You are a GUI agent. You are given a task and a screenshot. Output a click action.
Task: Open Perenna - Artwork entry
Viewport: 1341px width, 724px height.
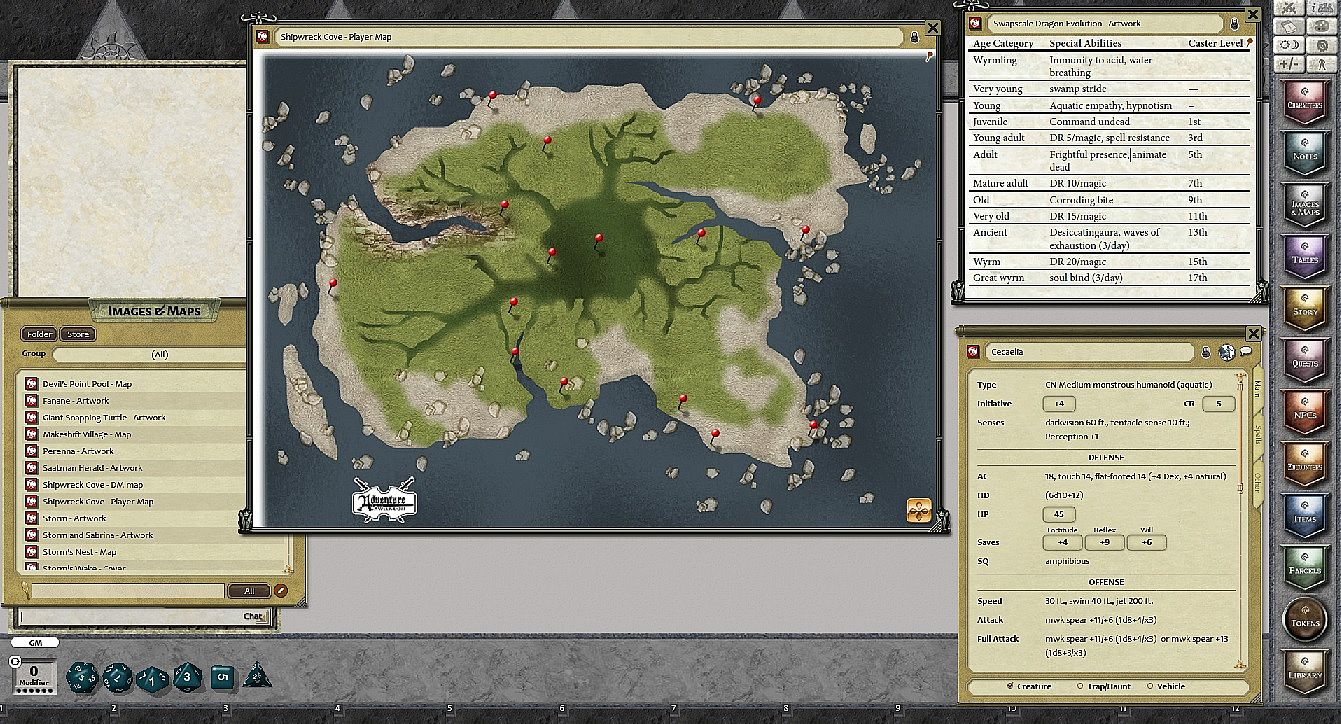point(78,451)
